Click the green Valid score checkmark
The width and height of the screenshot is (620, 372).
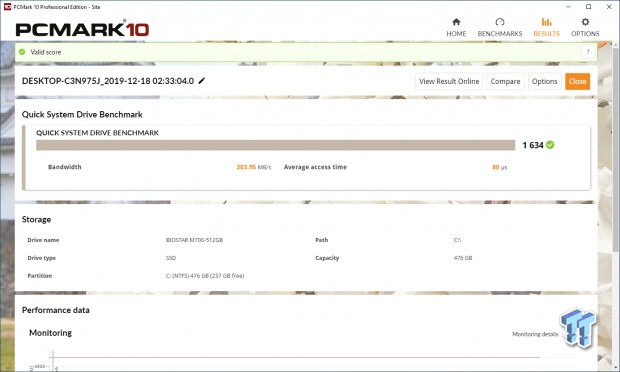point(22,52)
